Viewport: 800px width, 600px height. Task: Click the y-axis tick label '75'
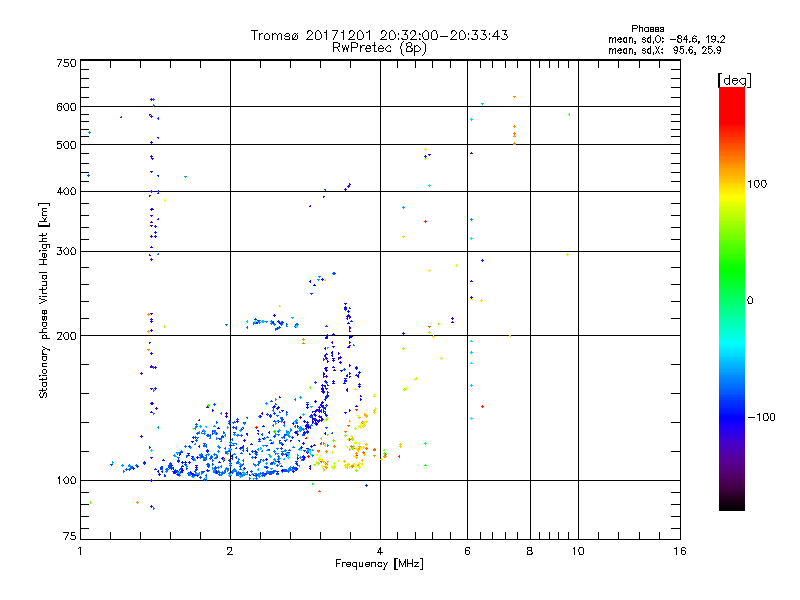[70, 536]
